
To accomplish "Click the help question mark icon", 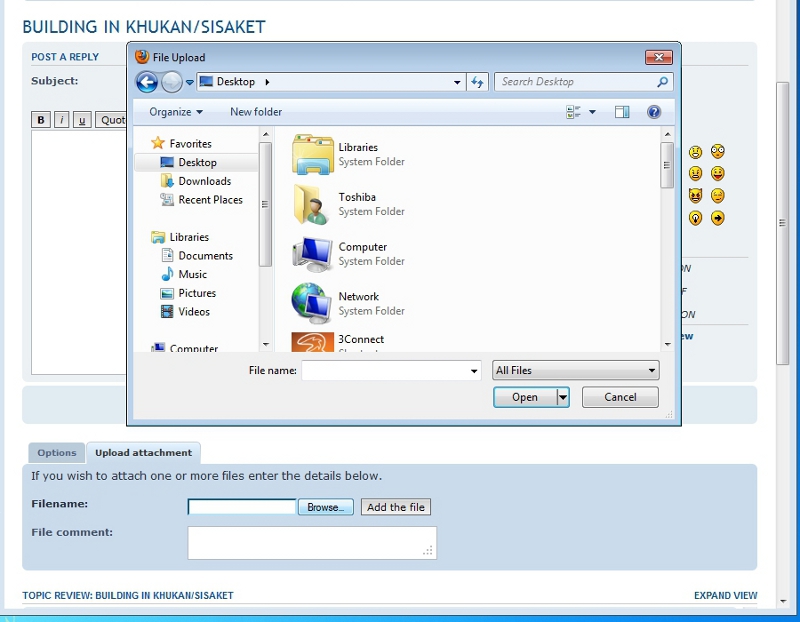I will 654,112.
